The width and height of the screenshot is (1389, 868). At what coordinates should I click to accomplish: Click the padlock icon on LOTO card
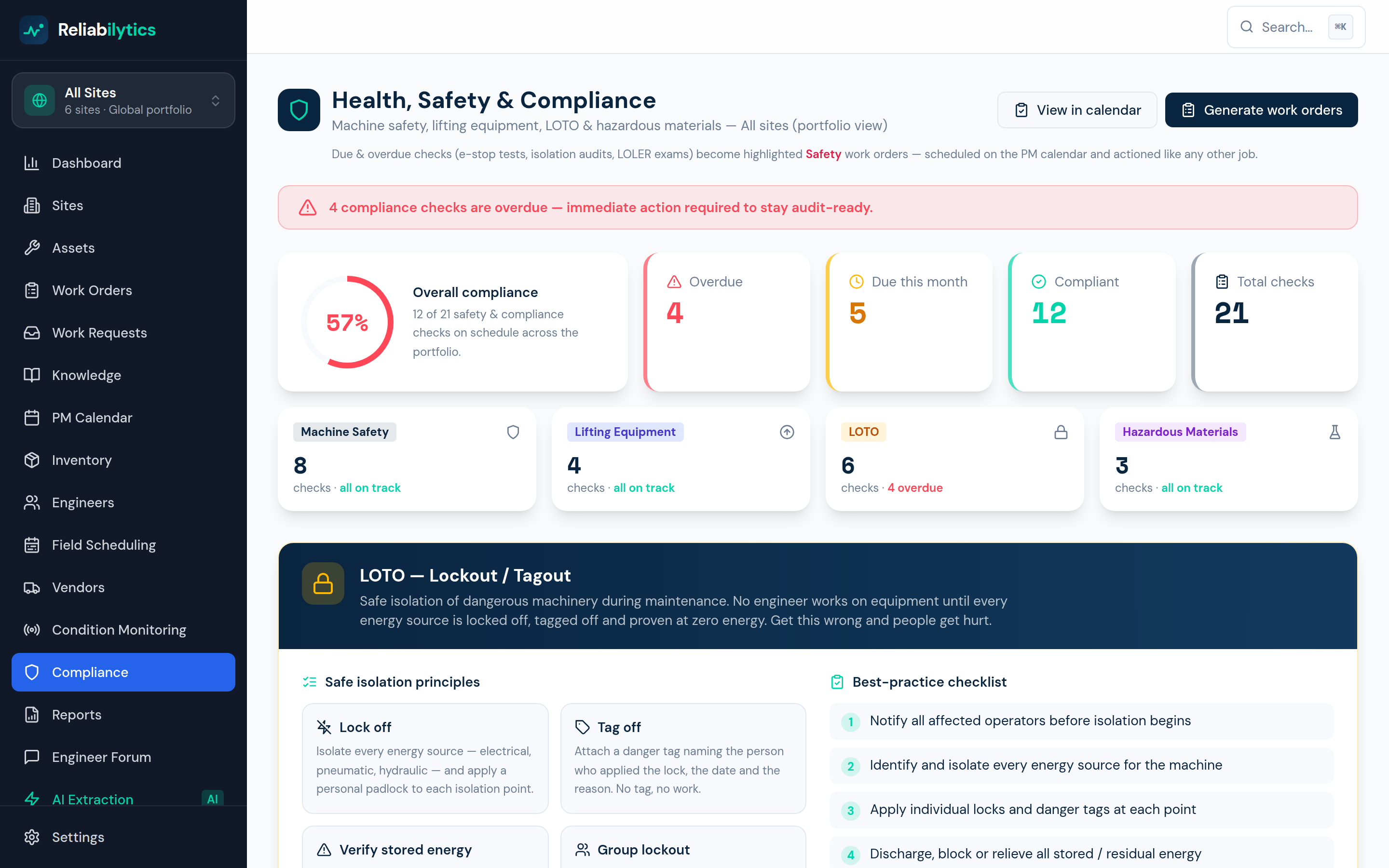[x=1061, y=432]
